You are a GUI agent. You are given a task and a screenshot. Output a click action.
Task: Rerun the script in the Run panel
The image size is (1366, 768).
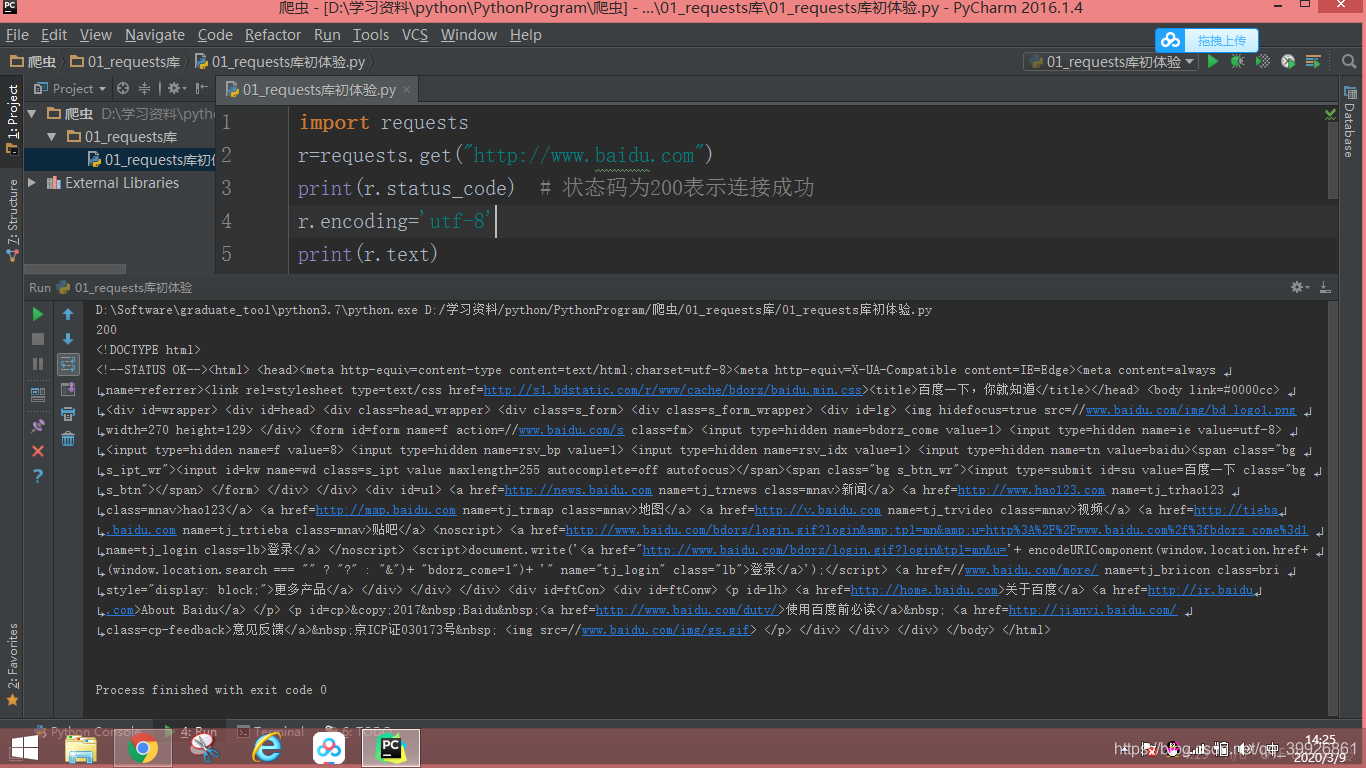click(x=38, y=314)
